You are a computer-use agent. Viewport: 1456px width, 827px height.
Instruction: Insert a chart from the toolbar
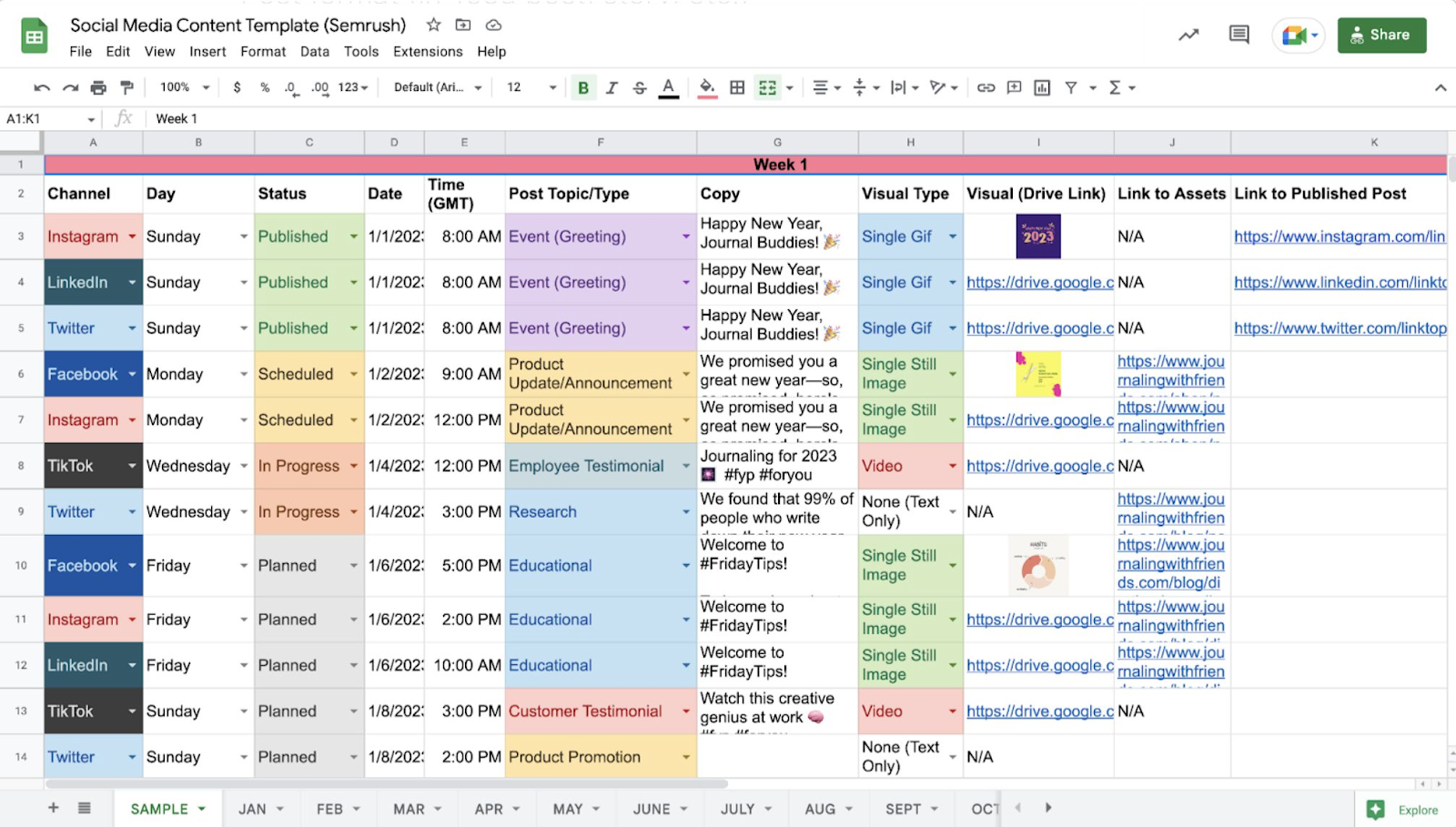(x=1040, y=86)
